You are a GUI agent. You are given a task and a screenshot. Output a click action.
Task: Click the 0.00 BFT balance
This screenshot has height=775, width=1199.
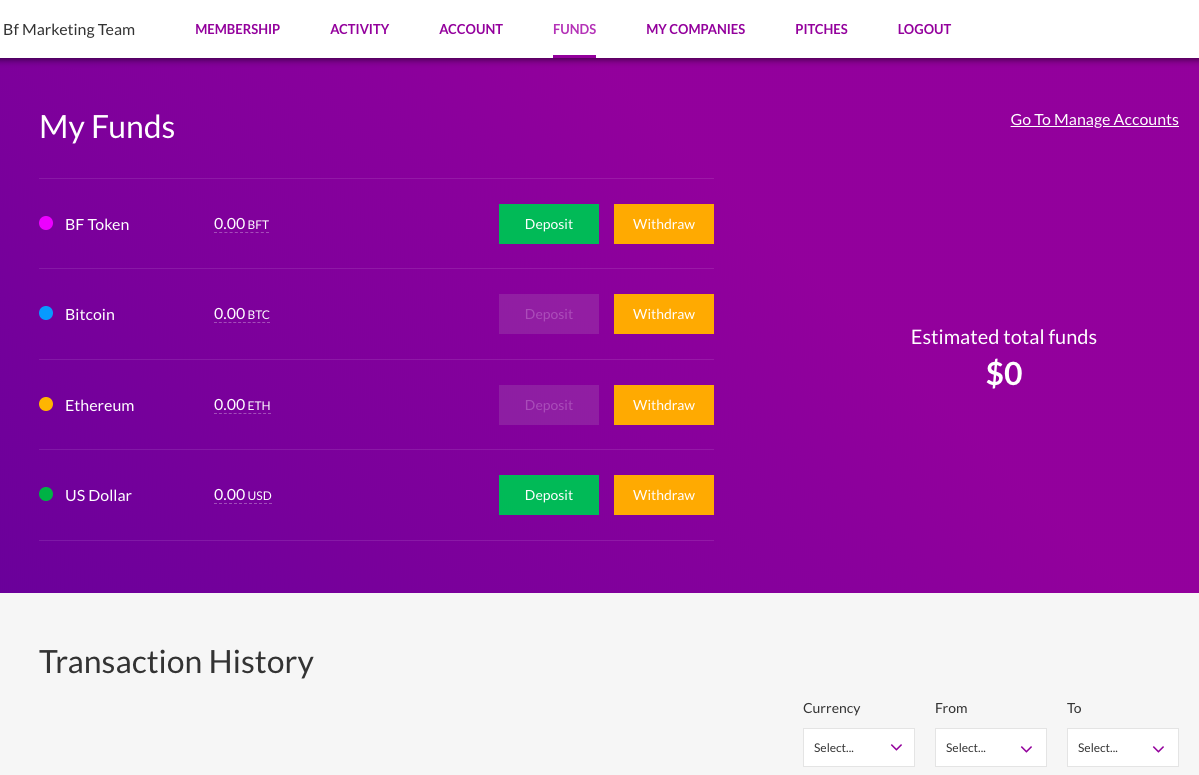click(x=241, y=224)
